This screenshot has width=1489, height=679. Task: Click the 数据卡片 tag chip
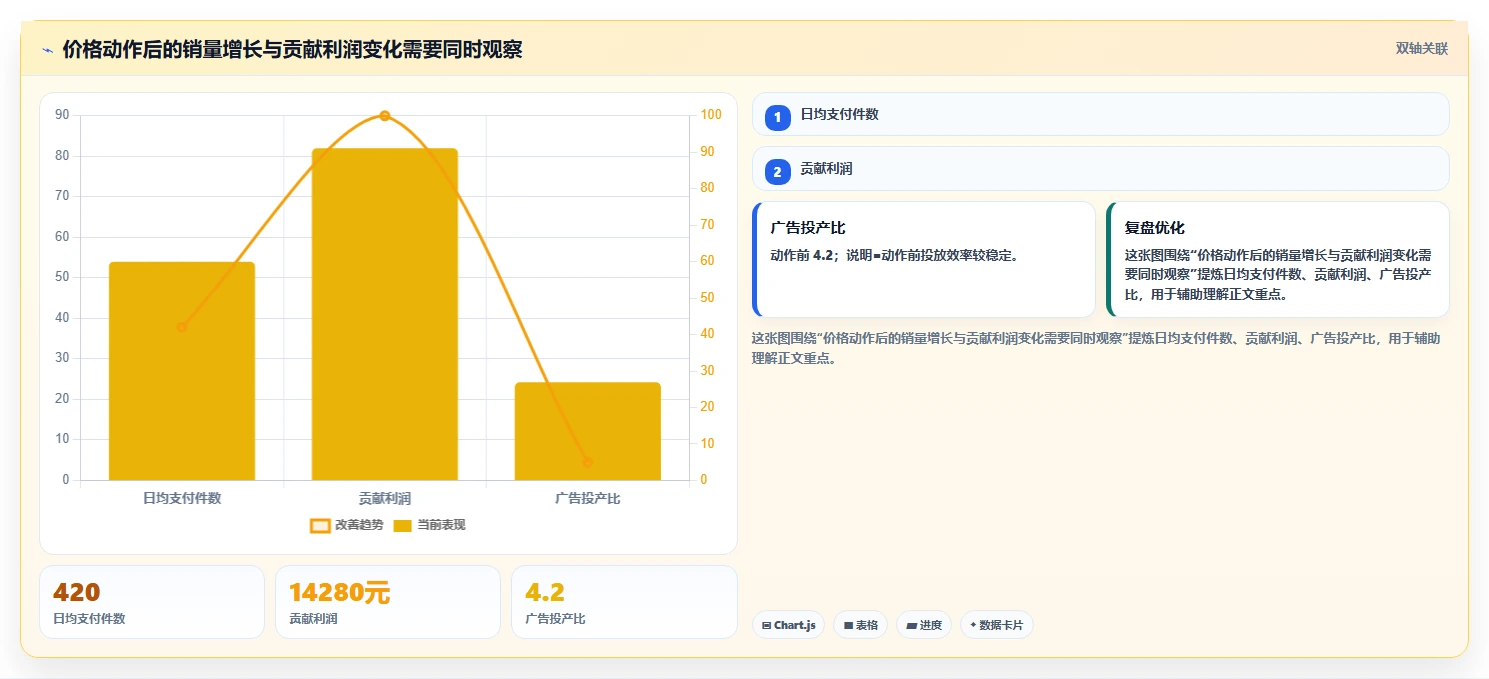click(x=996, y=625)
